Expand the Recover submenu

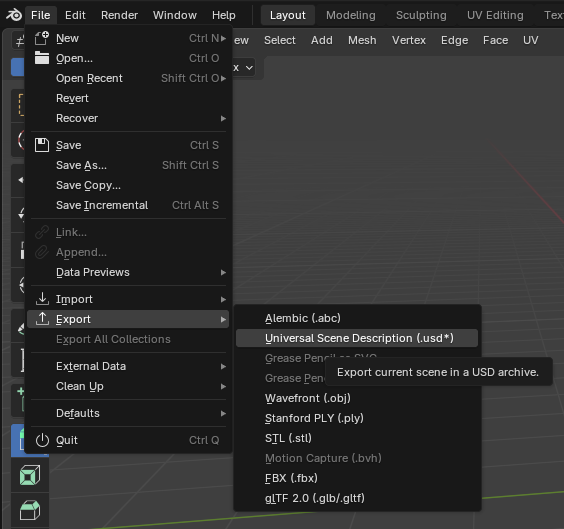pyautogui.click(x=223, y=118)
